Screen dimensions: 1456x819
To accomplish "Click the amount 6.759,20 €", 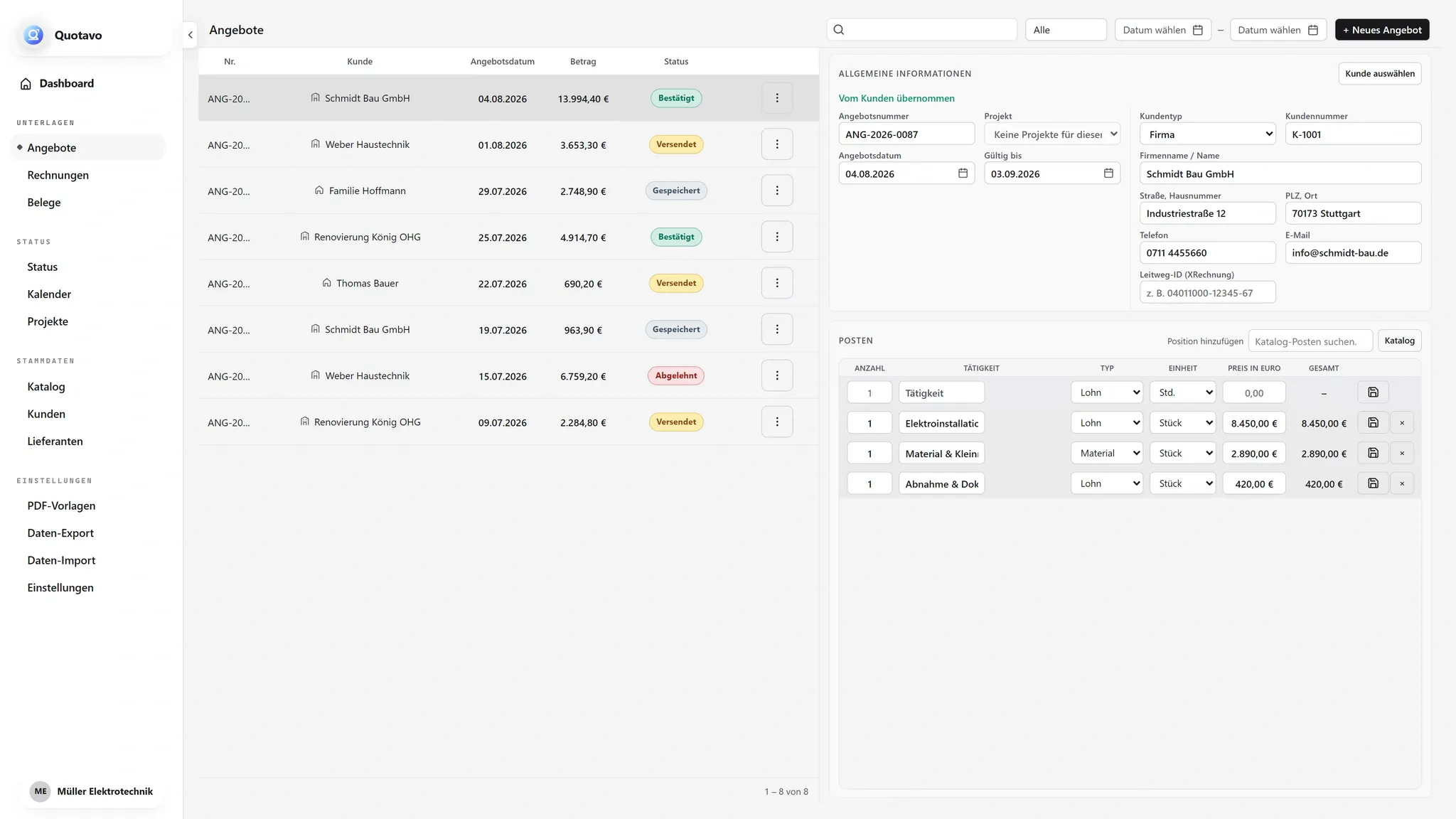I will coord(583,376).
